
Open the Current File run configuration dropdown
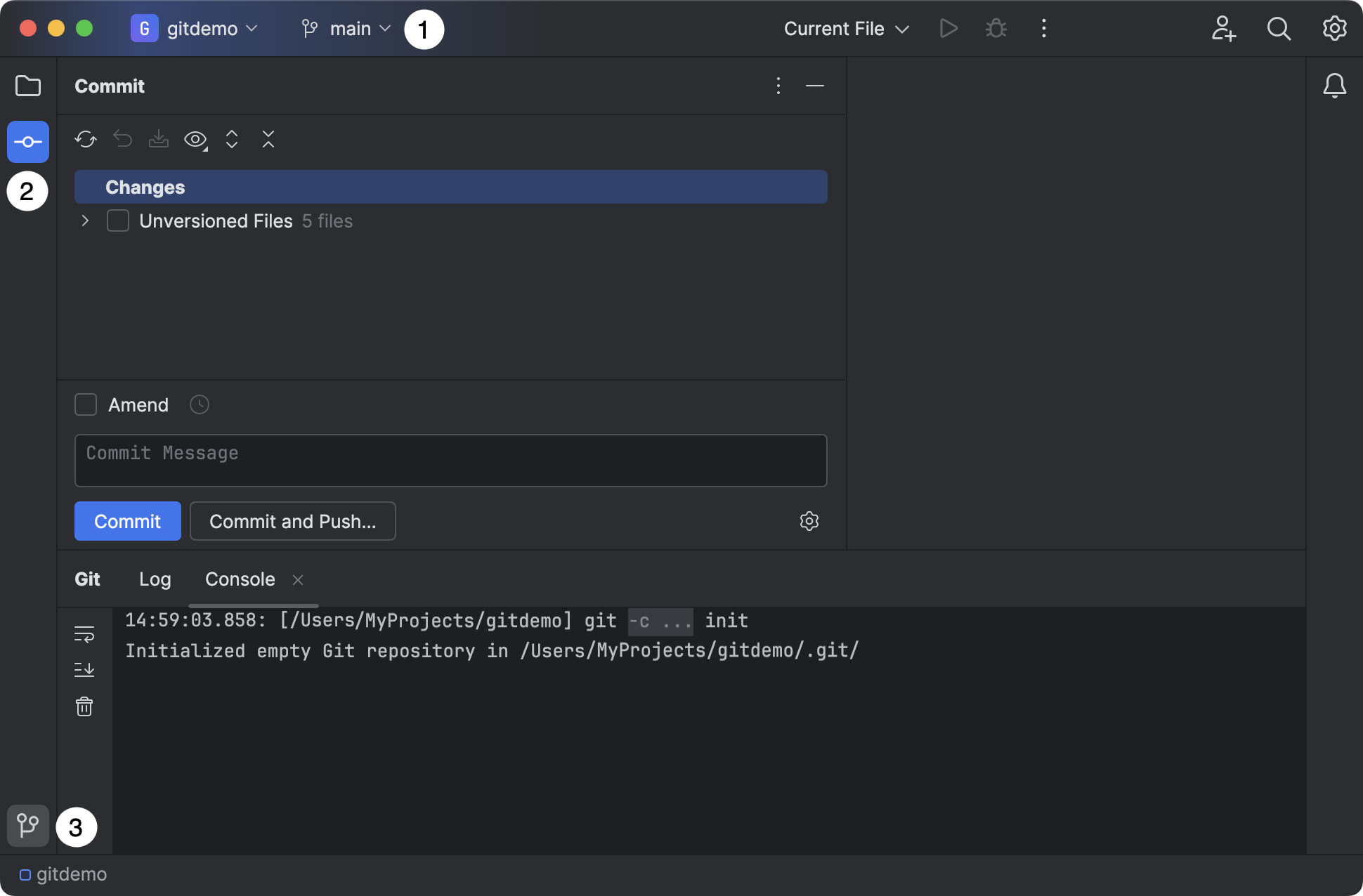click(846, 29)
